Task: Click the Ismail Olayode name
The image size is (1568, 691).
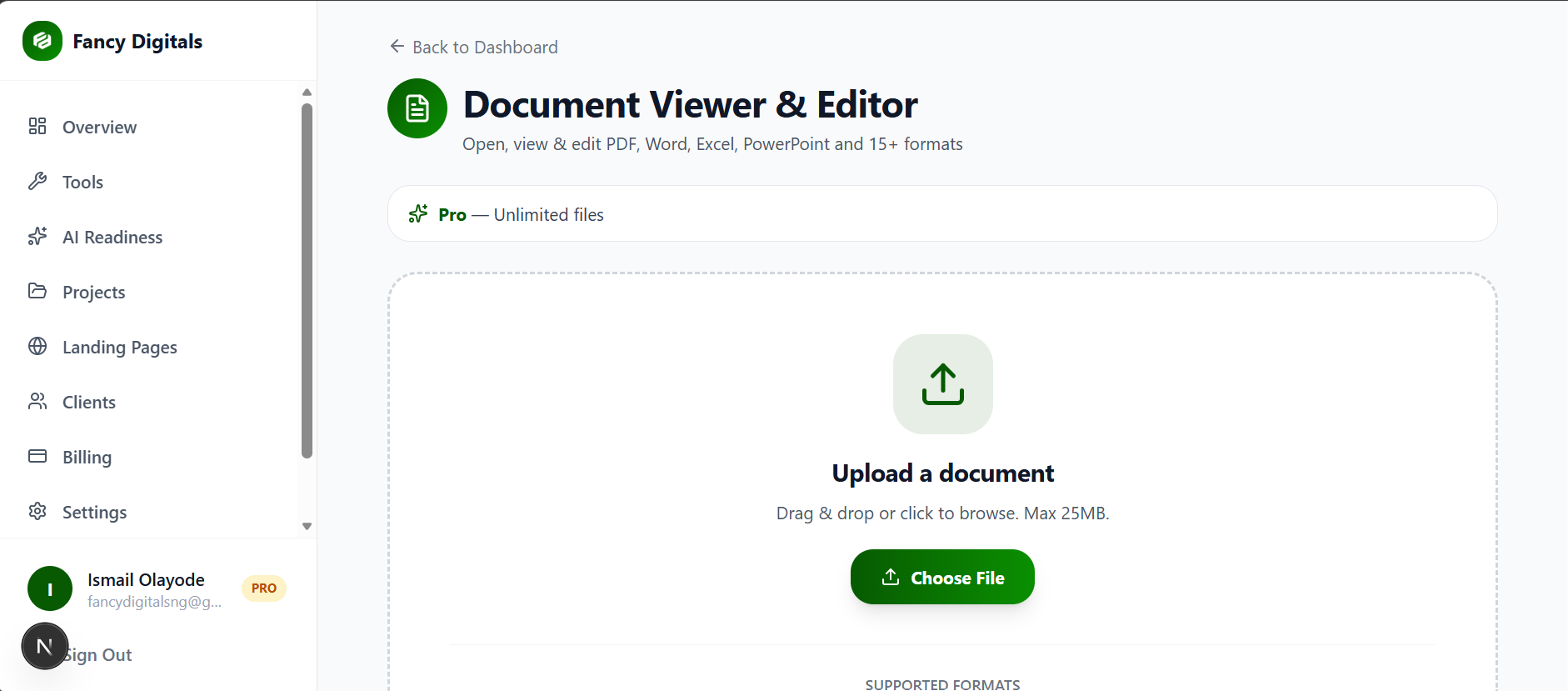Action: click(146, 579)
